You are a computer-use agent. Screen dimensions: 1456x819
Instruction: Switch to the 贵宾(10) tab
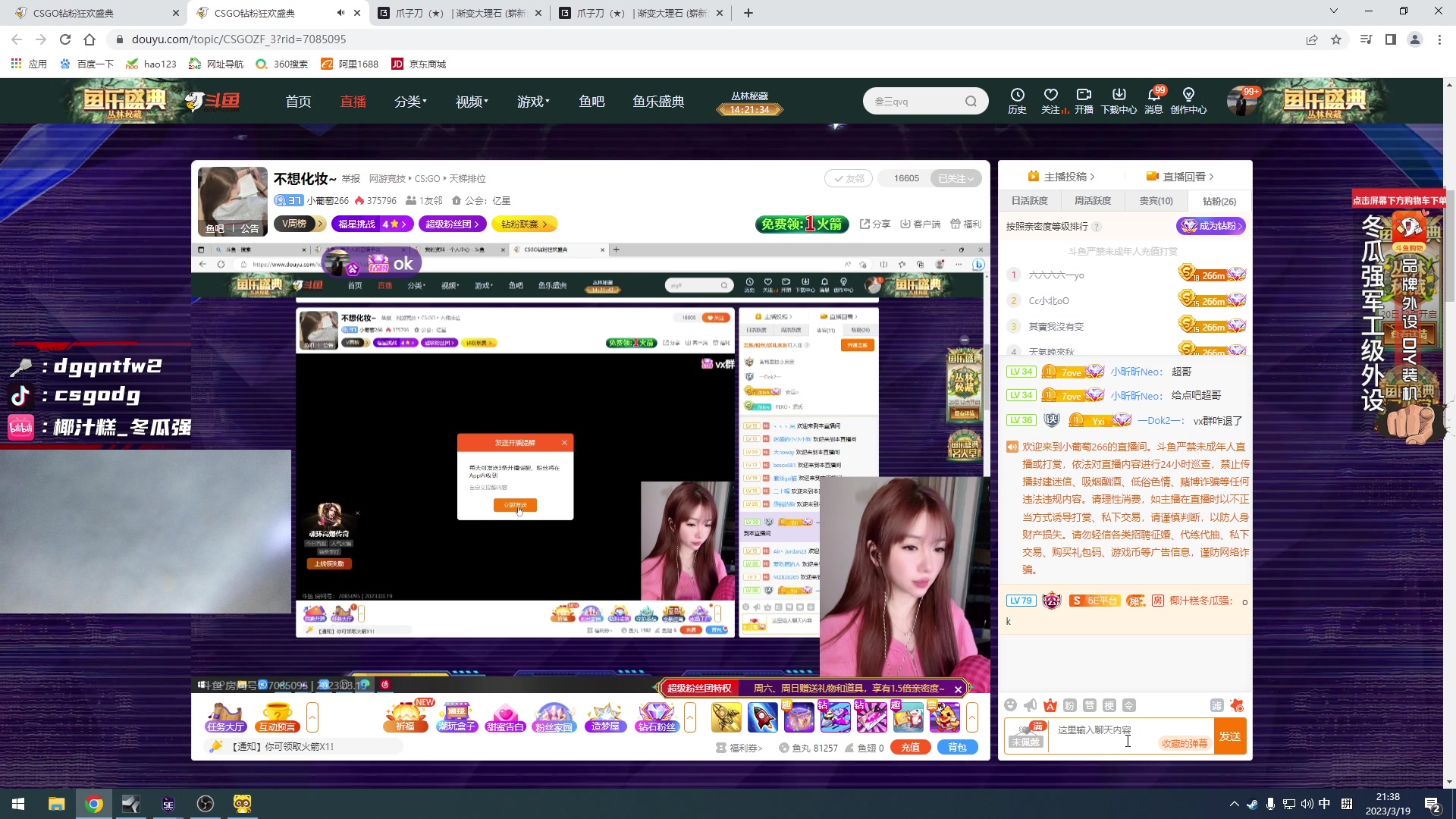click(x=1156, y=201)
